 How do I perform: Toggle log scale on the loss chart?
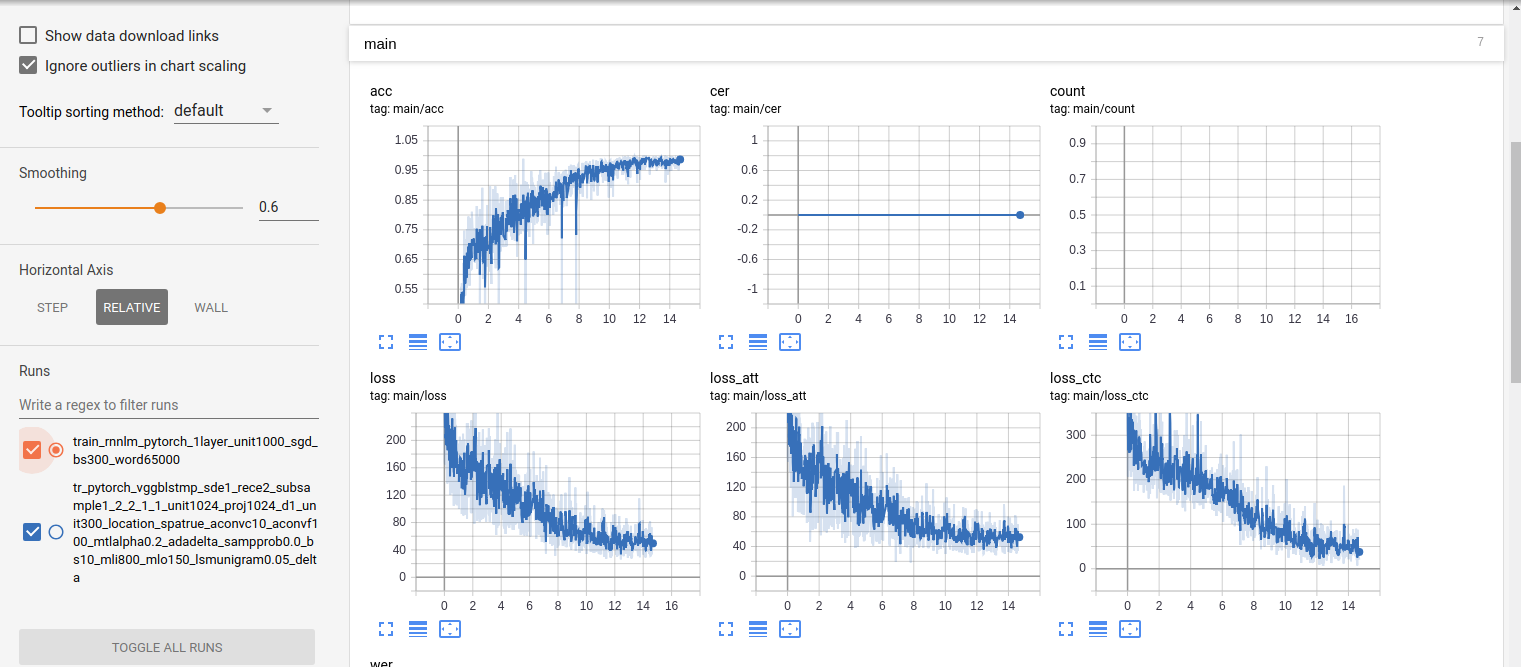tap(418, 629)
